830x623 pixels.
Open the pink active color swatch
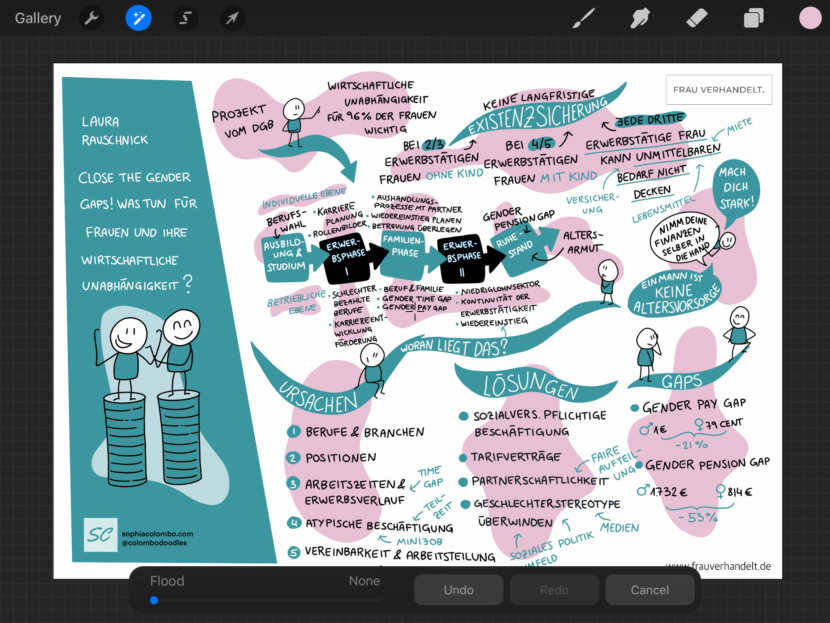tap(809, 18)
